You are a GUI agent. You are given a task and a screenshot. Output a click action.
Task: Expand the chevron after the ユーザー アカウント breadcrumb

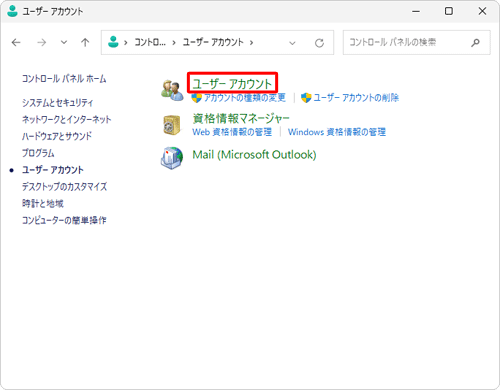pyautogui.click(x=251, y=43)
